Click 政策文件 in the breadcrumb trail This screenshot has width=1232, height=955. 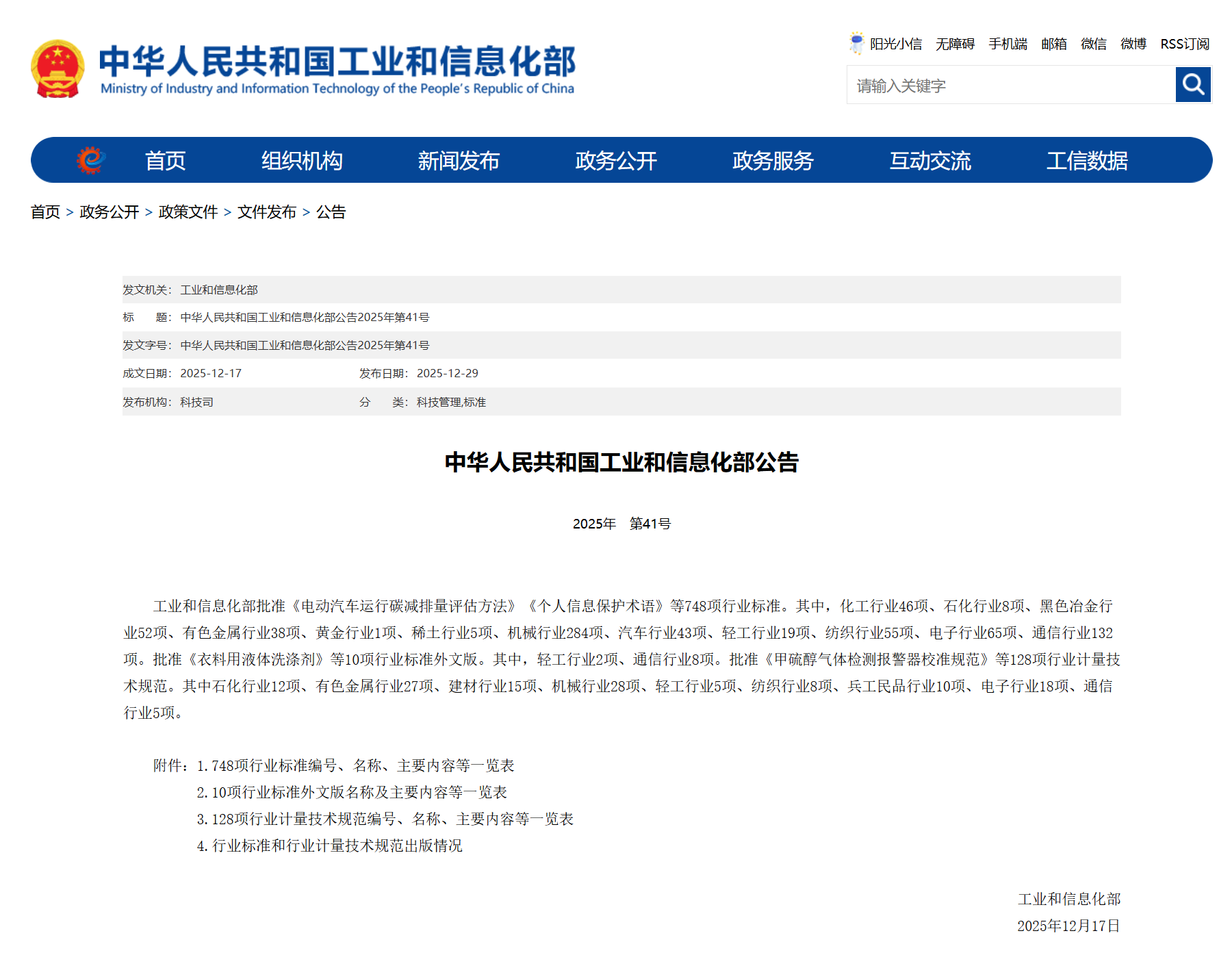pyautogui.click(x=188, y=212)
